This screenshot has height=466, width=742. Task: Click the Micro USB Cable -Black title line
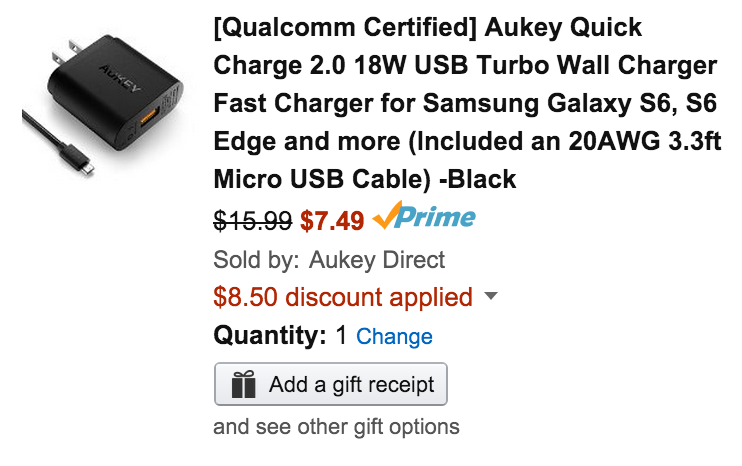pyautogui.click(x=364, y=179)
